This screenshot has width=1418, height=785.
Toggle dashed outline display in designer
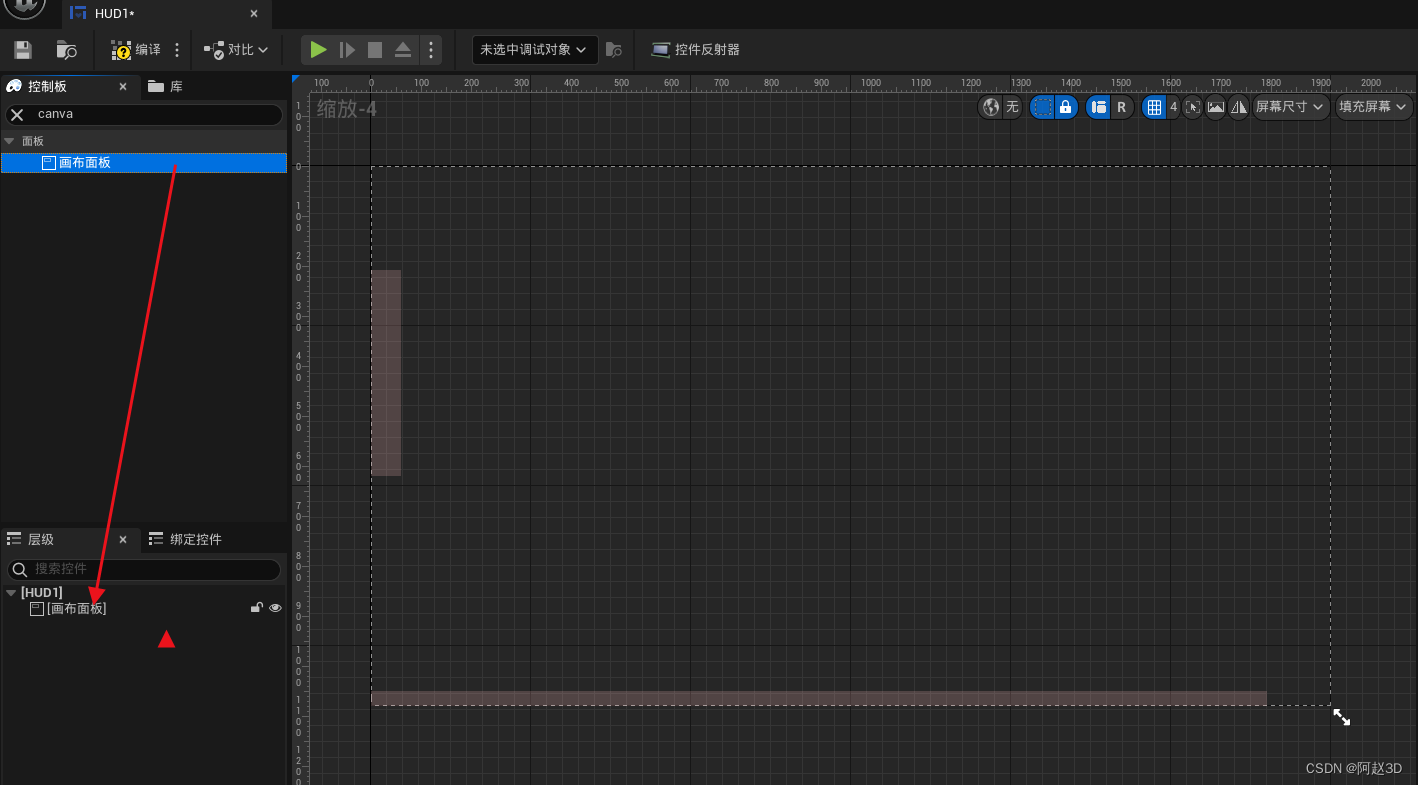click(1043, 107)
